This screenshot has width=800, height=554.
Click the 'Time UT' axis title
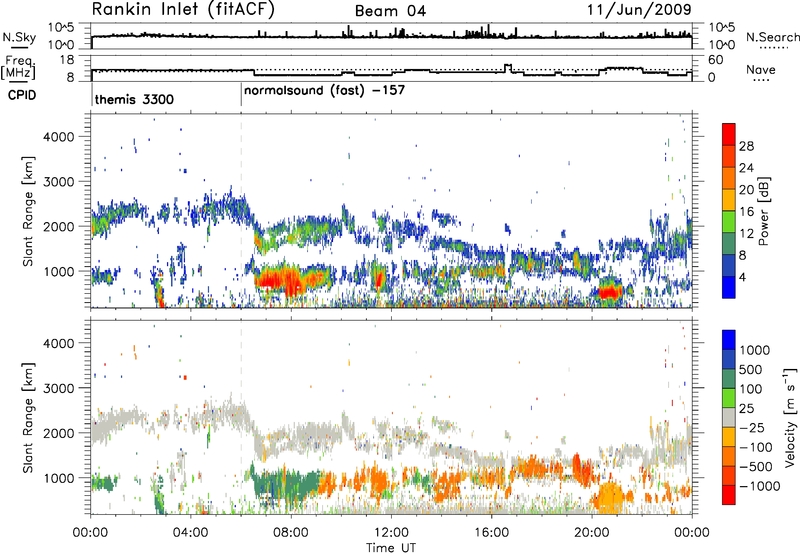[x=391, y=548]
